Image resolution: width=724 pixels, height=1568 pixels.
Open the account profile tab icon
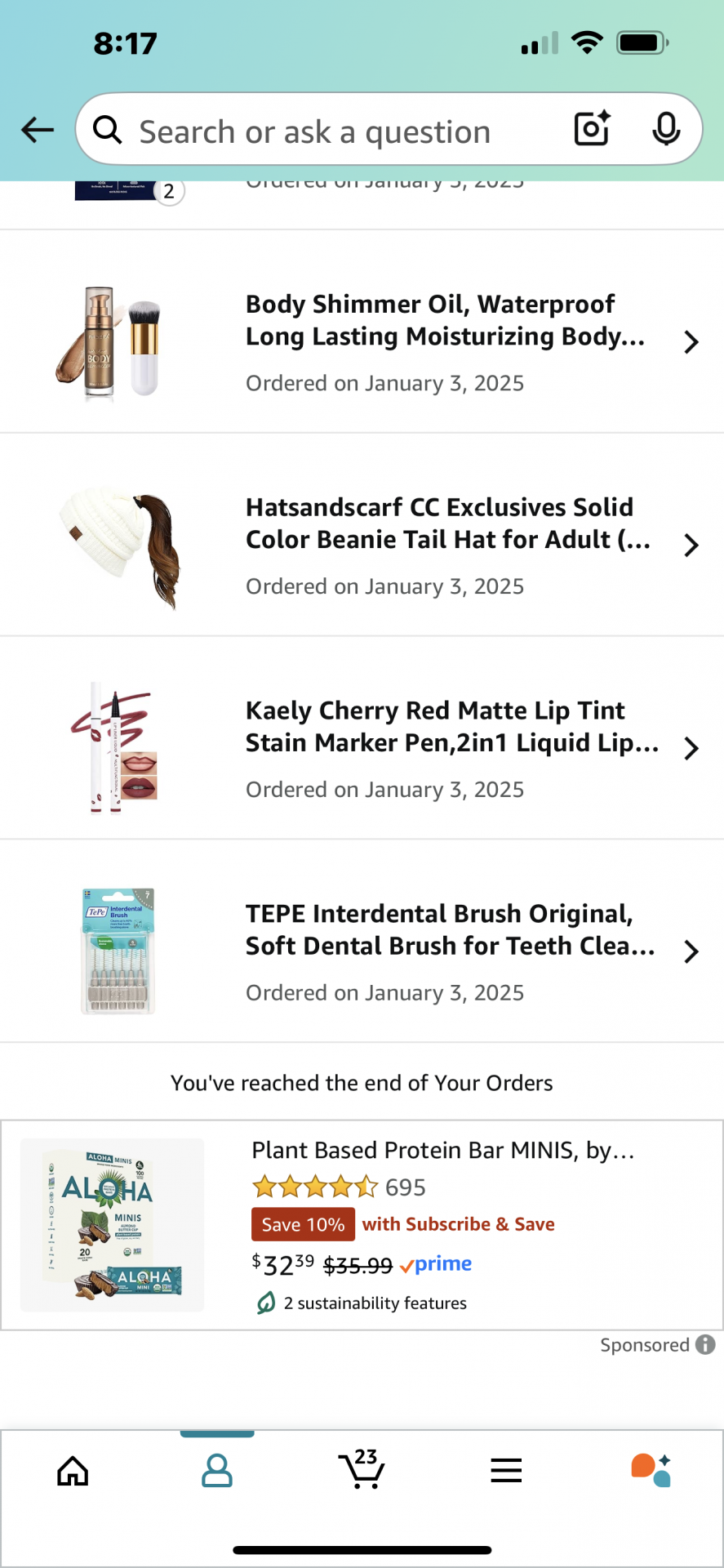pos(217,1471)
